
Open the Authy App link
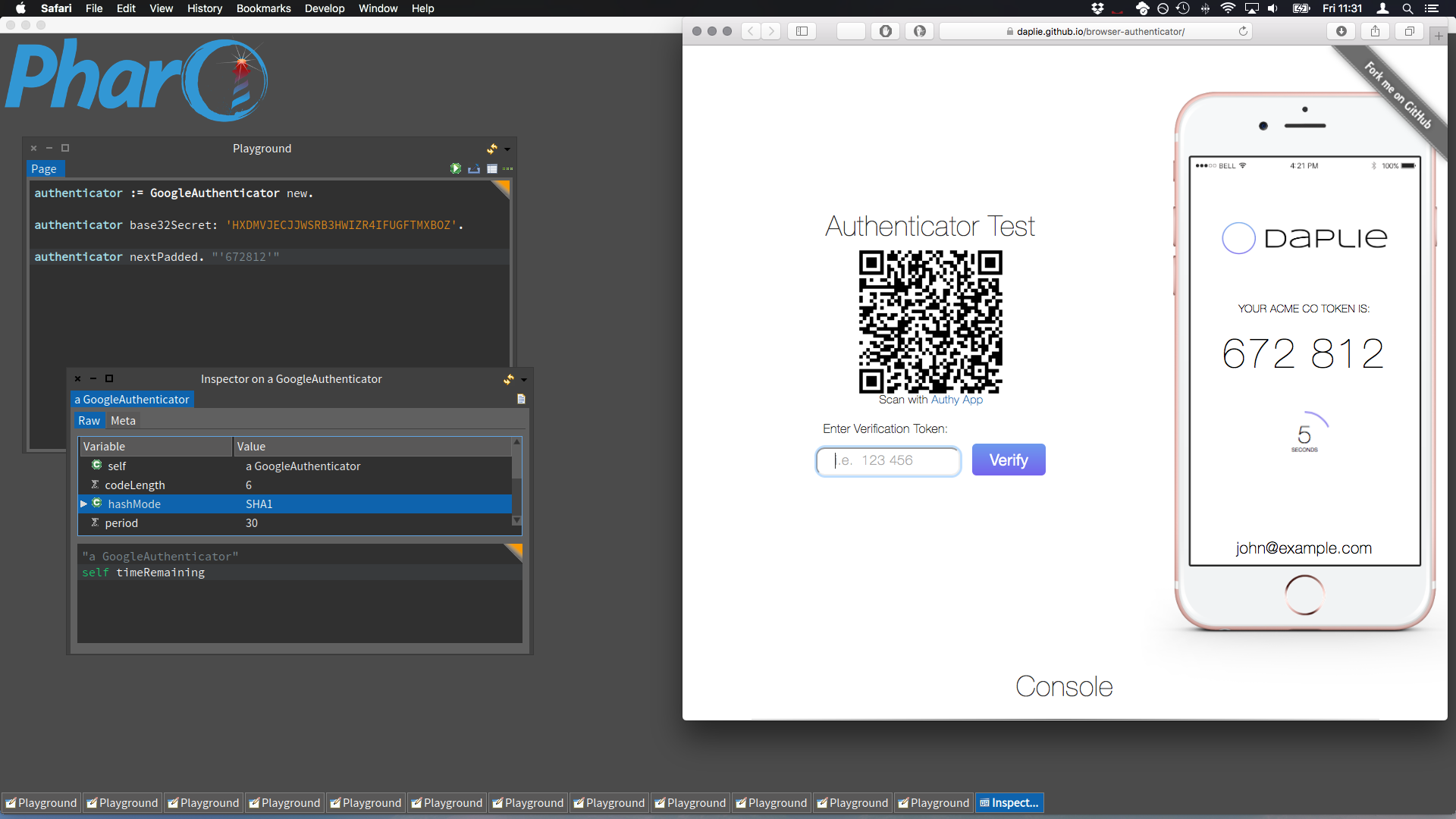[956, 400]
